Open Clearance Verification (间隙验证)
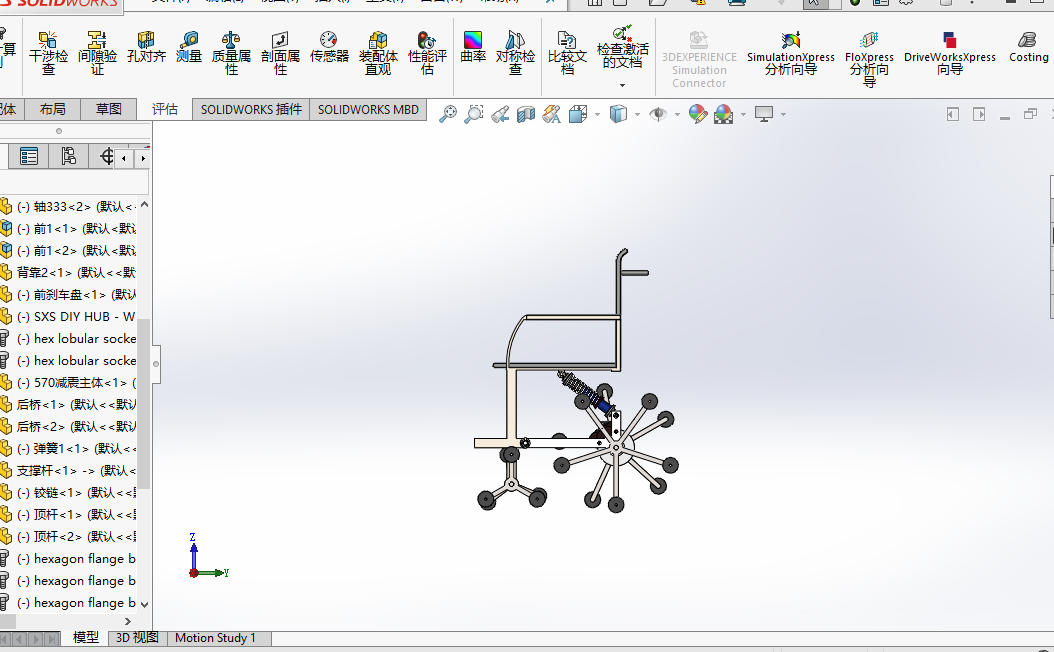Viewport: 1054px width, 652px height. coord(97,52)
